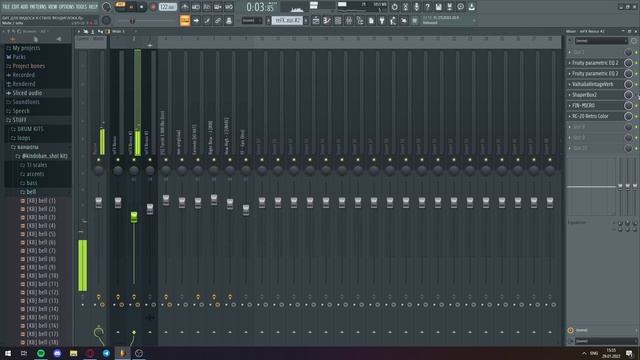Expand FIN-MICRO effect slot arrow

pos(570,105)
